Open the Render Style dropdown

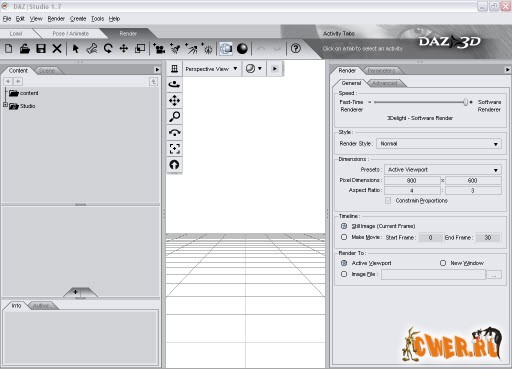click(x=439, y=144)
